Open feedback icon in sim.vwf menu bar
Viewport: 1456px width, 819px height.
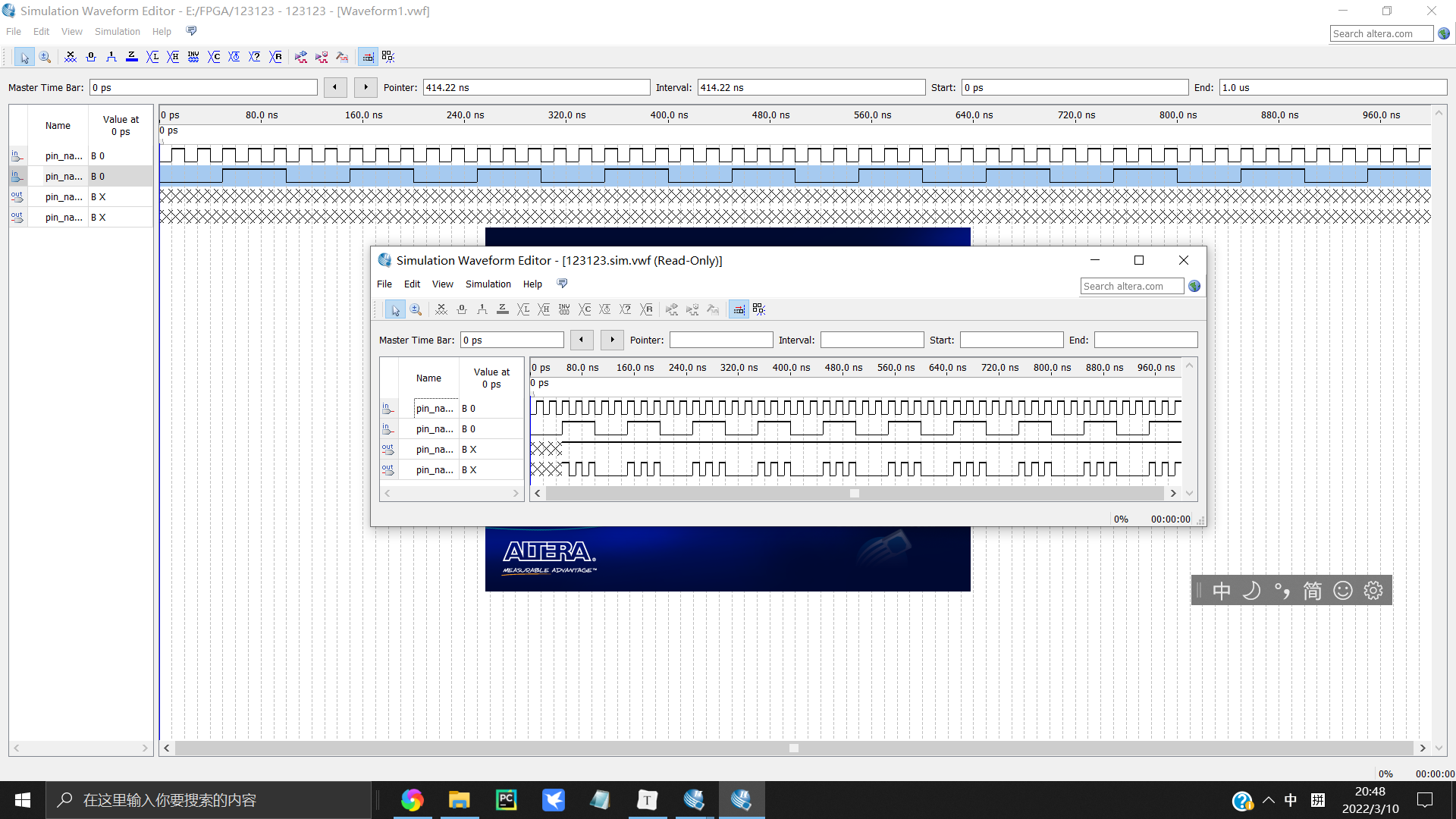click(562, 284)
